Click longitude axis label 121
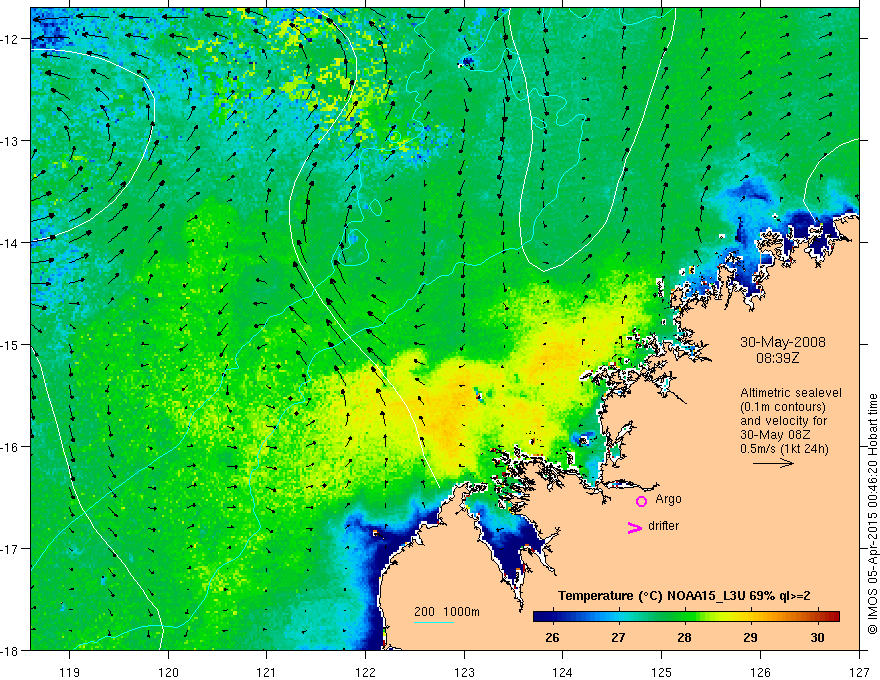The height and width of the screenshot is (680, 880). click(267, 672)
